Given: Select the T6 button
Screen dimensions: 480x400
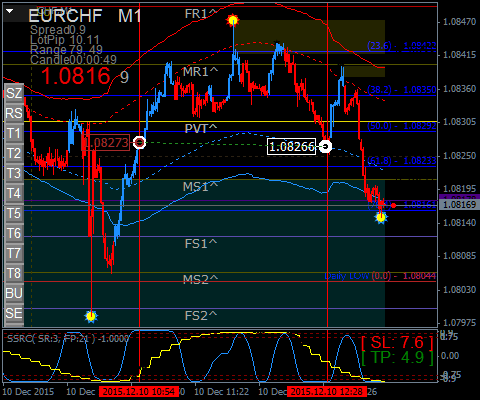Looking at the screenshot, I should click(14, 233).
